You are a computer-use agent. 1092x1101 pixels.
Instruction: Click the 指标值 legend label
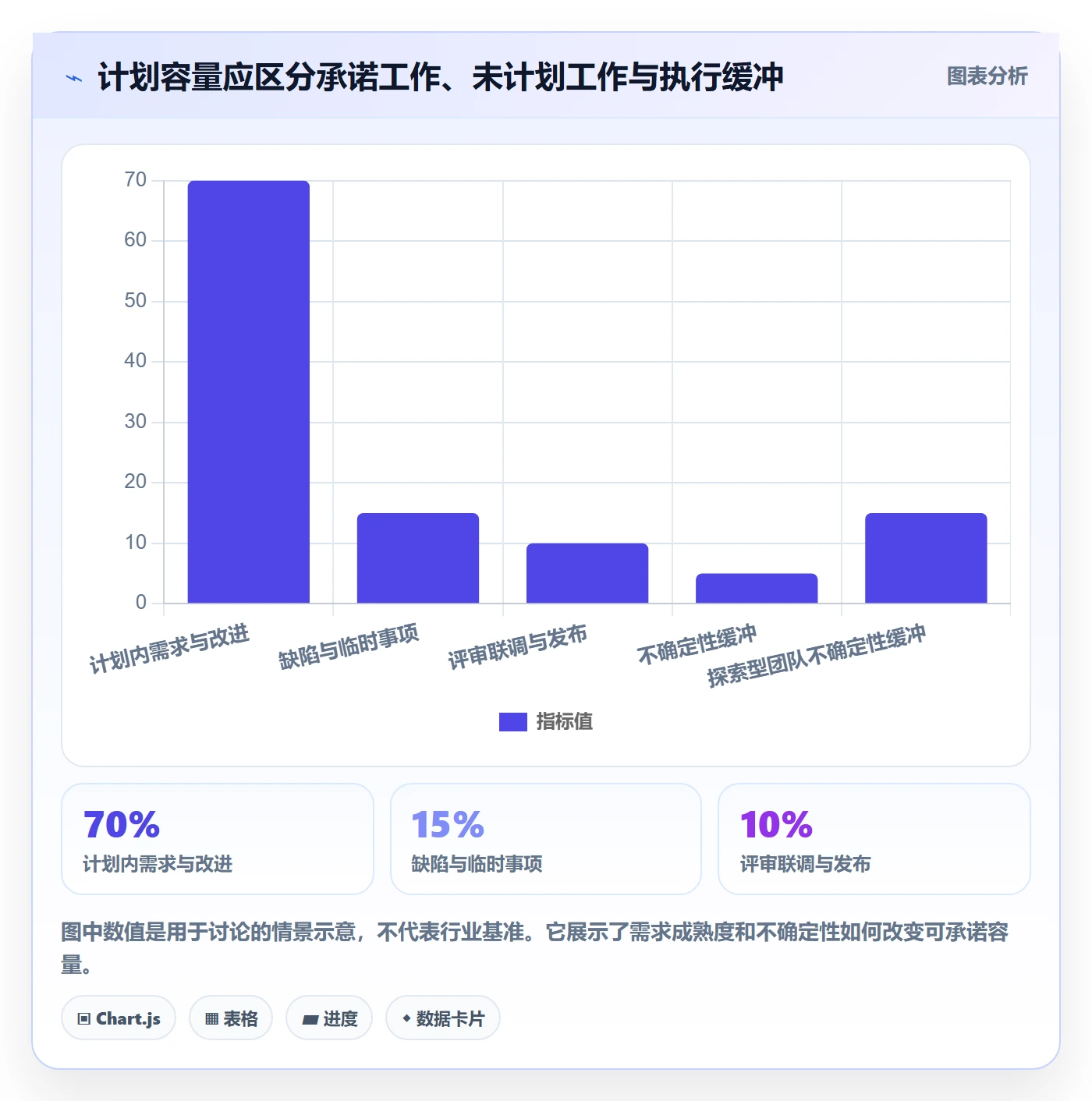click(x=565, y=722)
